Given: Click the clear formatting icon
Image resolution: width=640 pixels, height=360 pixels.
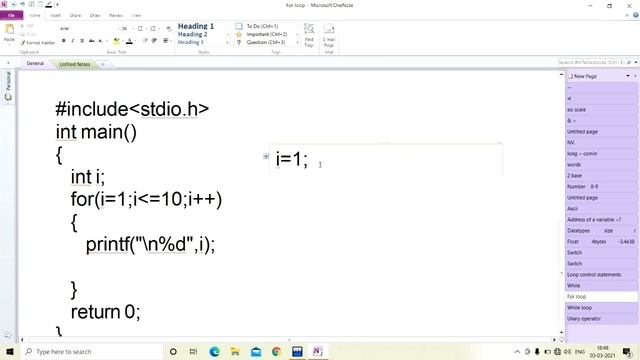Looking at the screenshot, I should point(169,29).
